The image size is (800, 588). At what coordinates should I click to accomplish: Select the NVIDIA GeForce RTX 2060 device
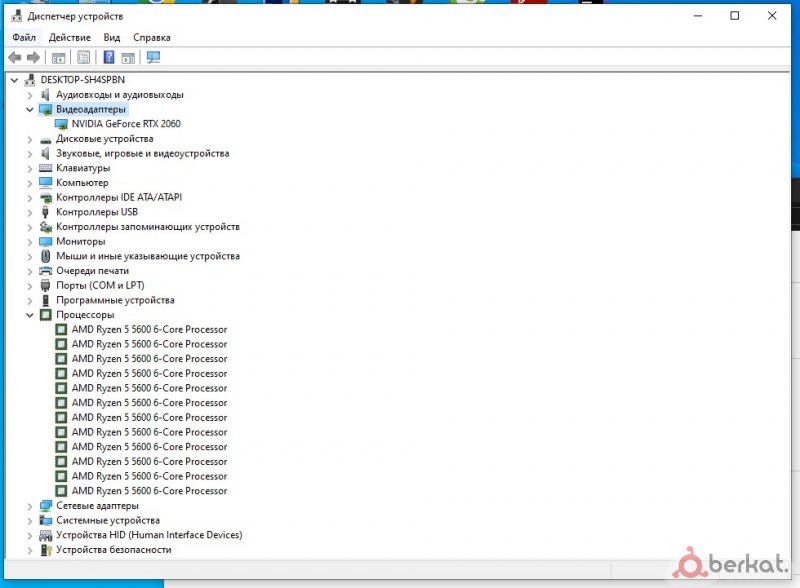point(126,124)
